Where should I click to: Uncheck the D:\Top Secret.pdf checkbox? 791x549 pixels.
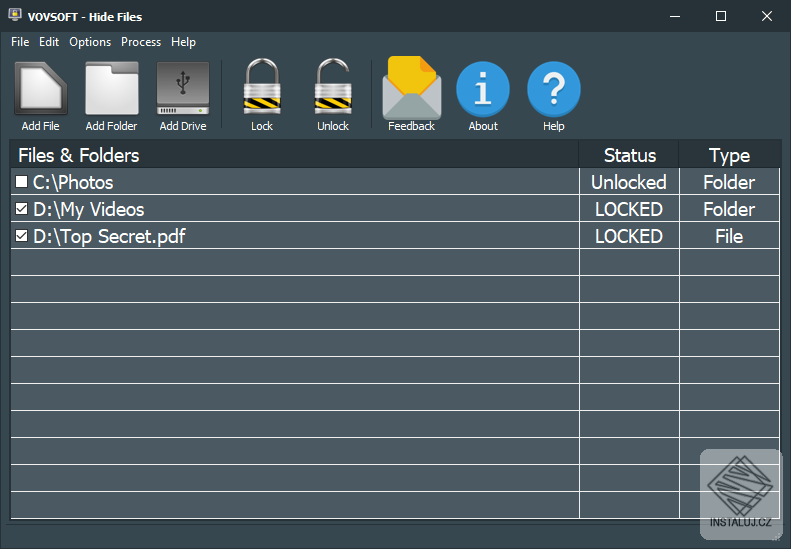(x=21, y=236)
